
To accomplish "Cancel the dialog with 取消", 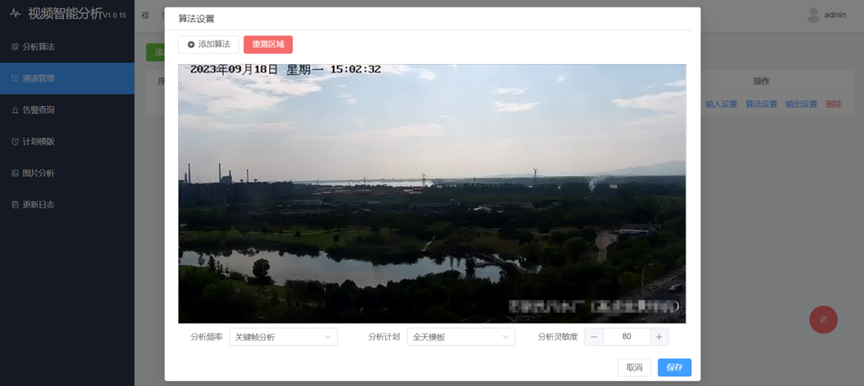I will point(634,367).
